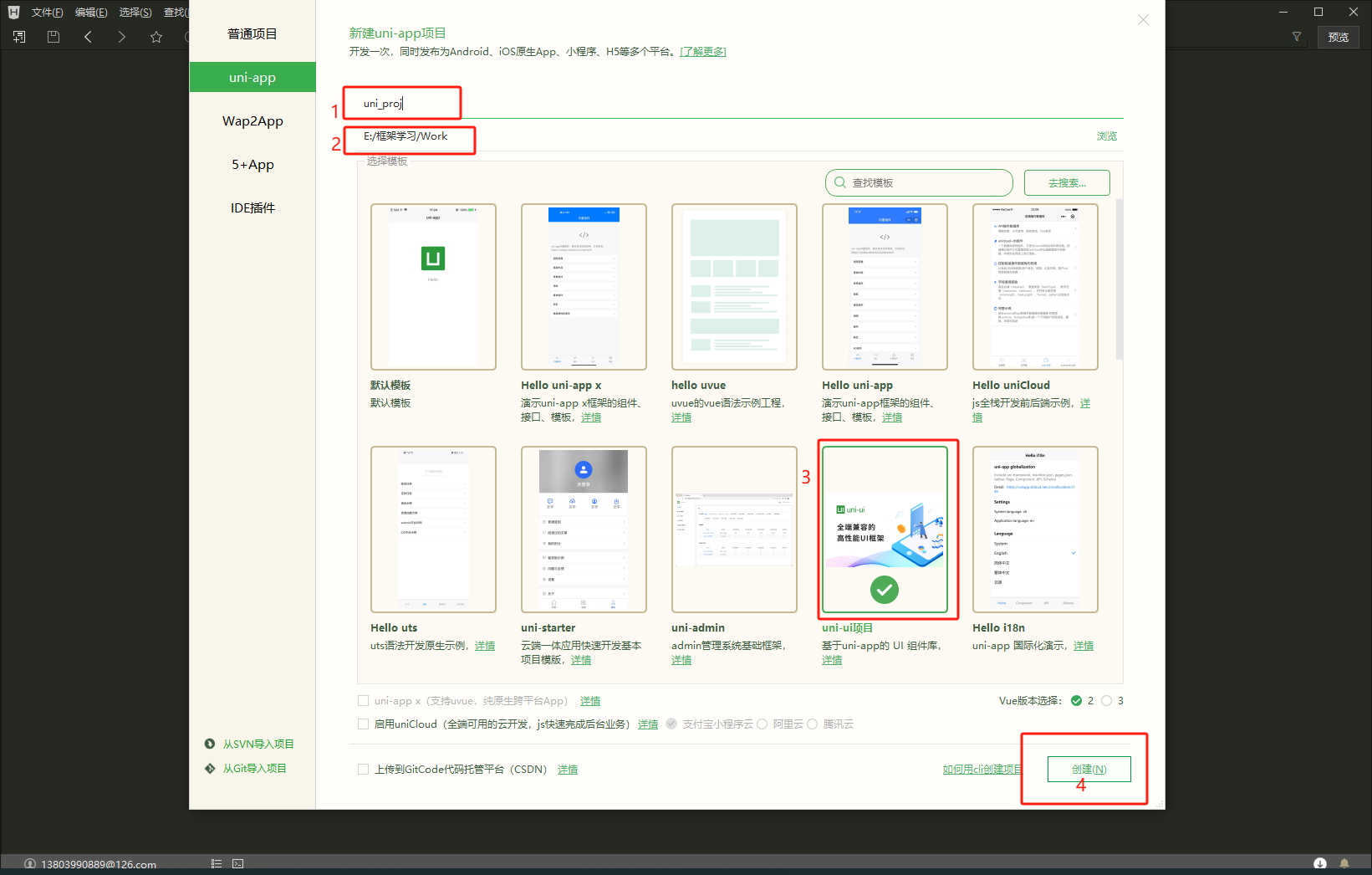Click the green checkmark on uni-ui template
Screen dimensions: 1372x875
(x=885, y=590)
